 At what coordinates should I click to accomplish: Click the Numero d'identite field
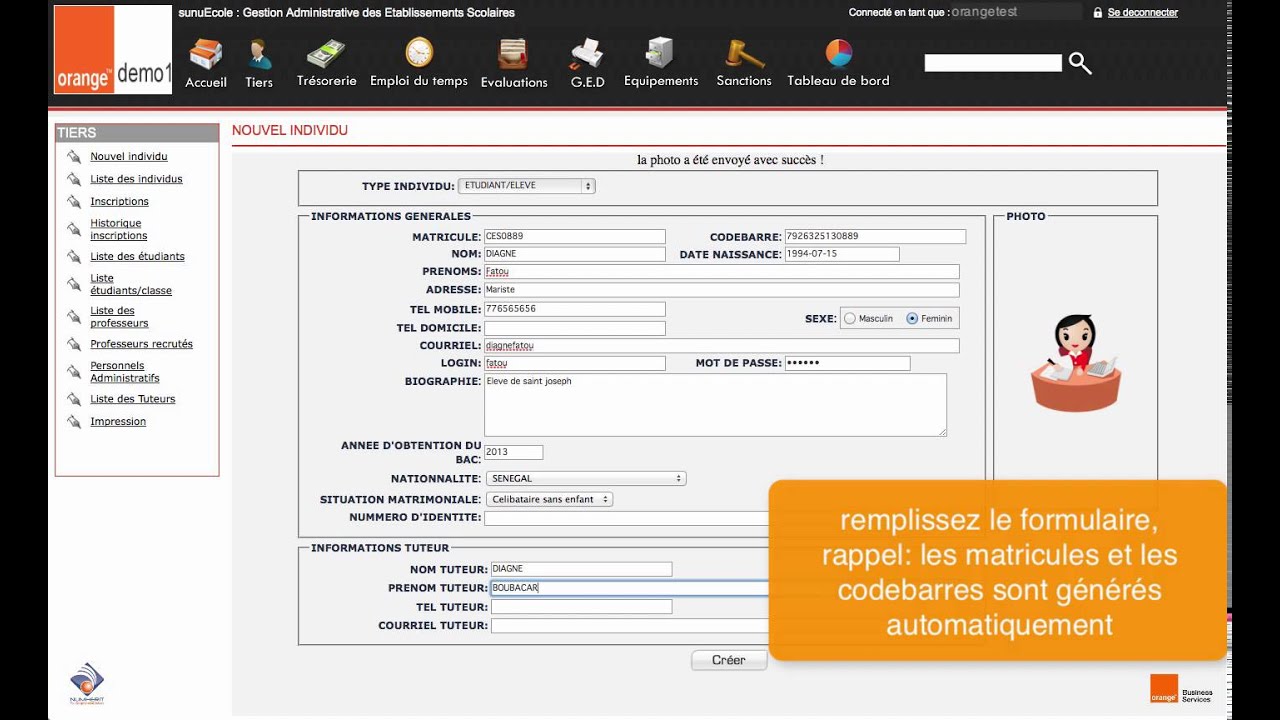(627, 518)
